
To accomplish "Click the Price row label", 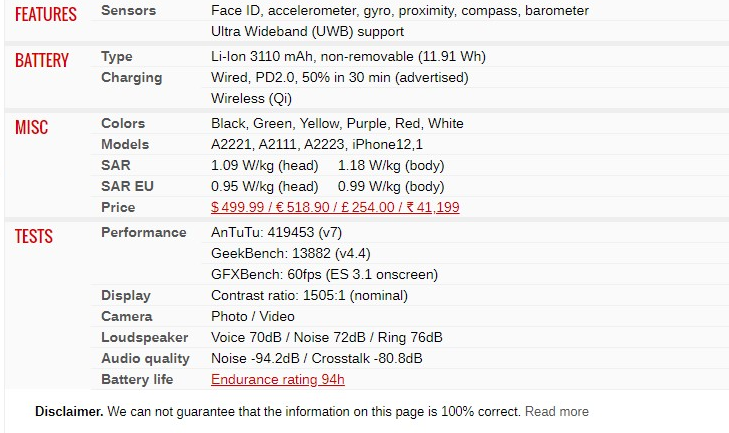I will [118, 207].
